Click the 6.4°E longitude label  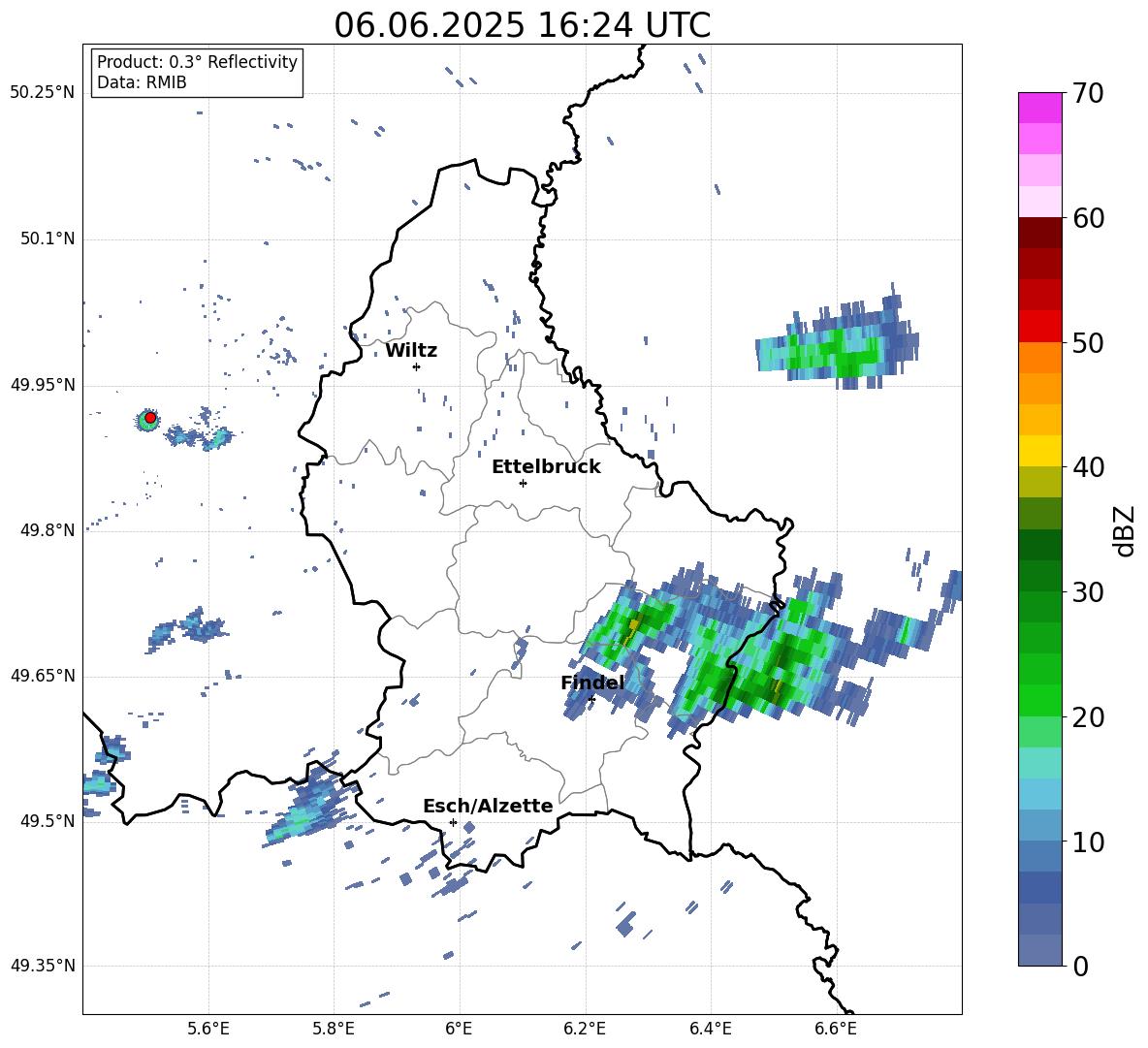pyautogui.click(x=710, y=1029)
